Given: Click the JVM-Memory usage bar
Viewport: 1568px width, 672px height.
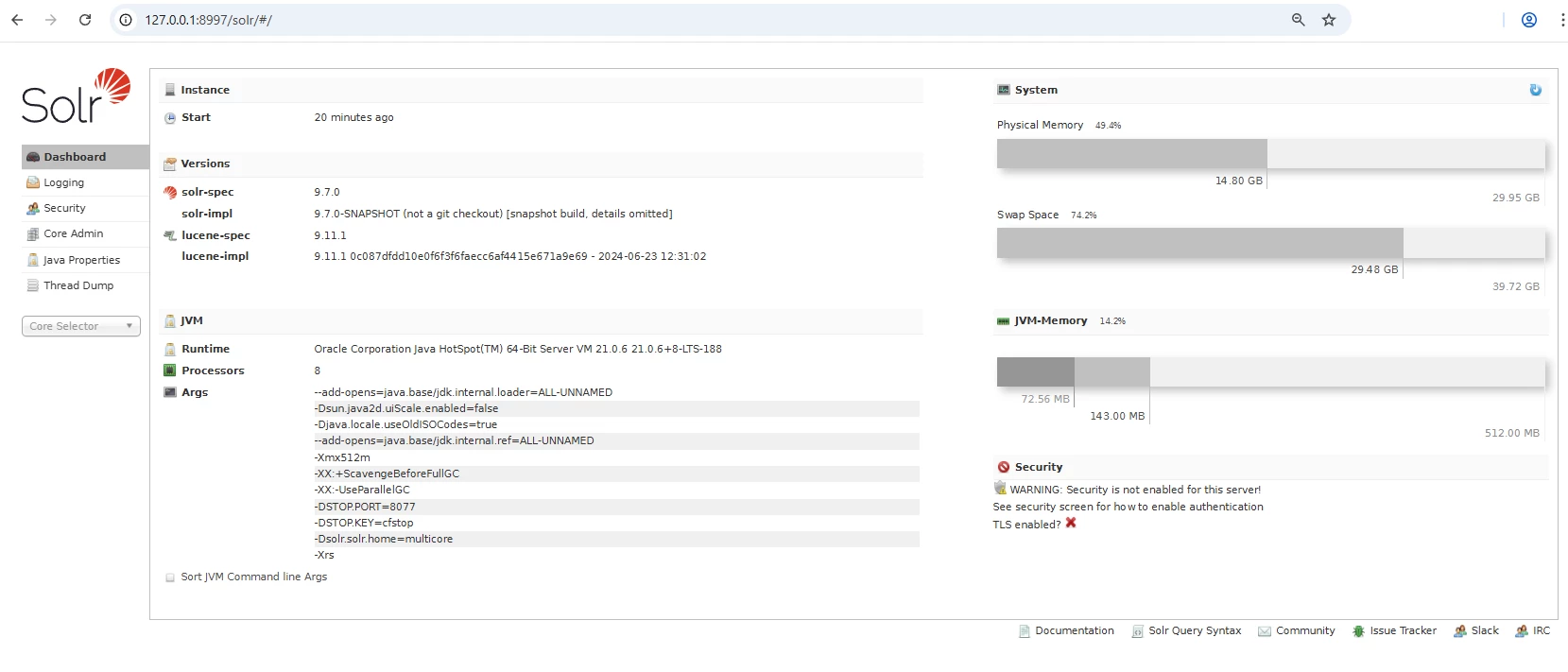Looking at the screenshot, I should pos(1270,372).
